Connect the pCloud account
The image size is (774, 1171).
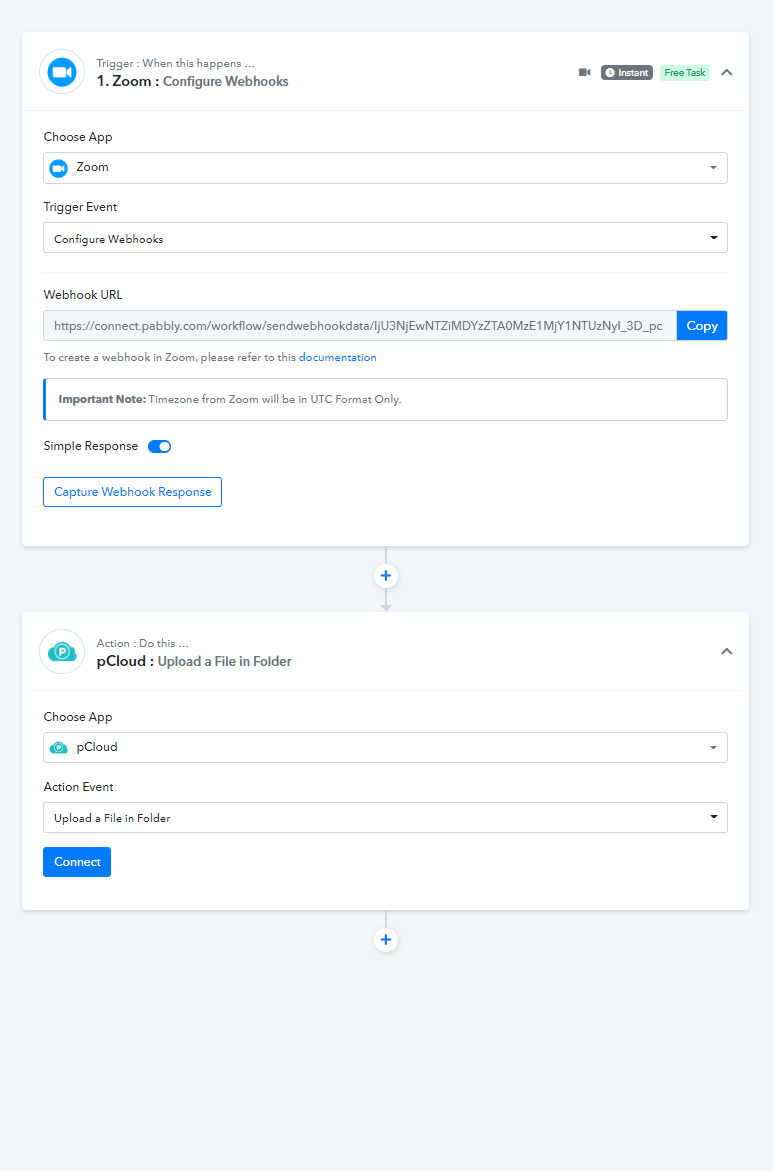pyautogui.click(x=77, y=862)
